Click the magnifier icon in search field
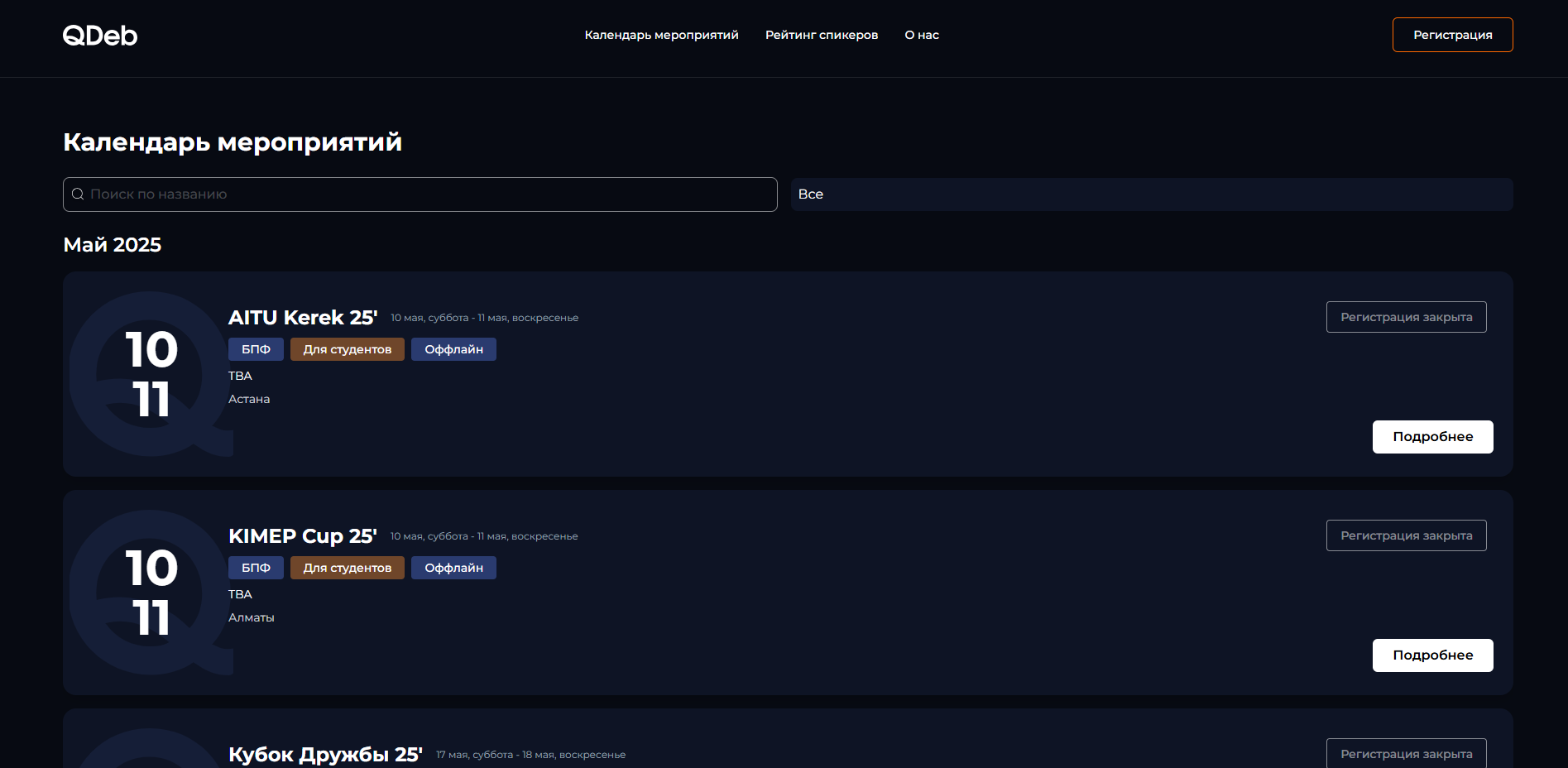Screen dimensions: 1568x768 coord(78,194)
